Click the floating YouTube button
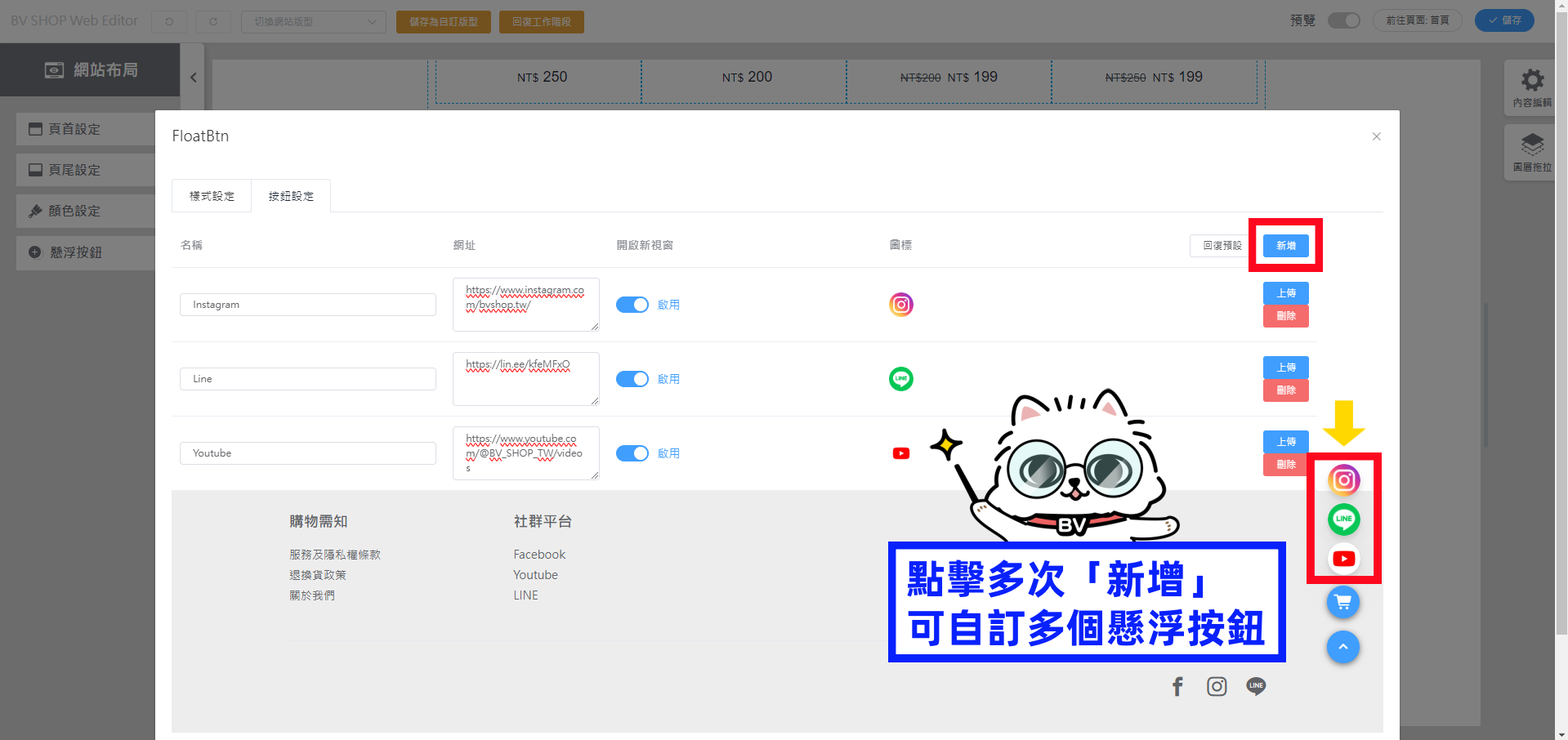The width and height of the screenshot is (1568, 740). [x=1344, y=559]
